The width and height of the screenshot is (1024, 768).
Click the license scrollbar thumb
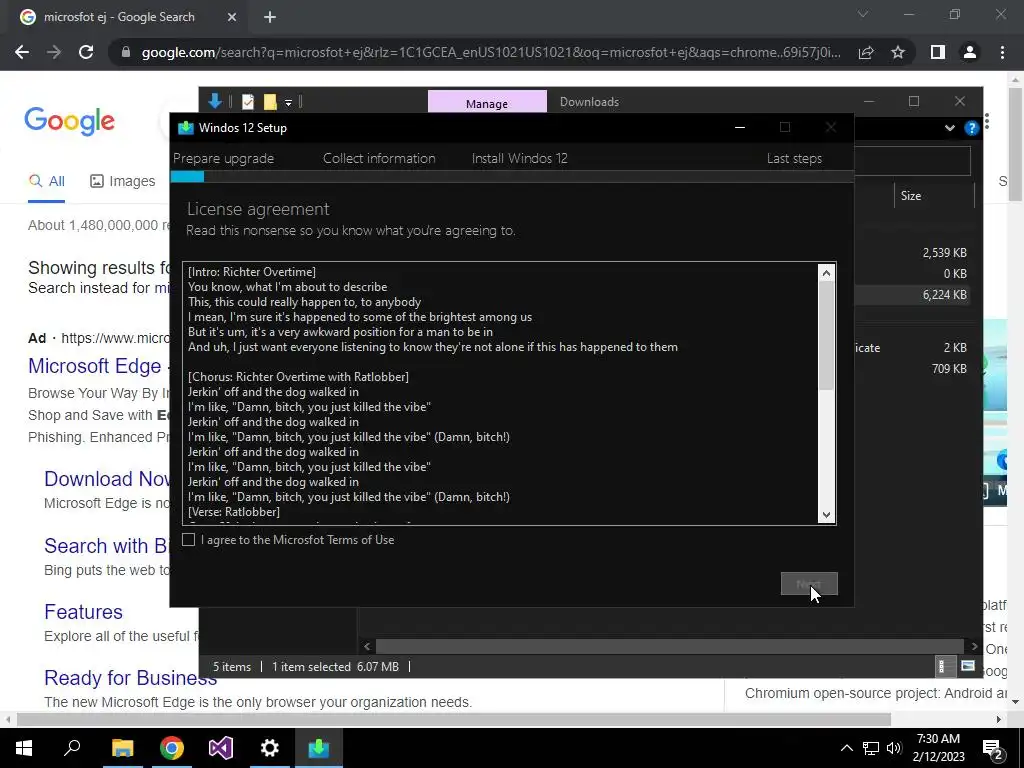(x=826, y=336)
